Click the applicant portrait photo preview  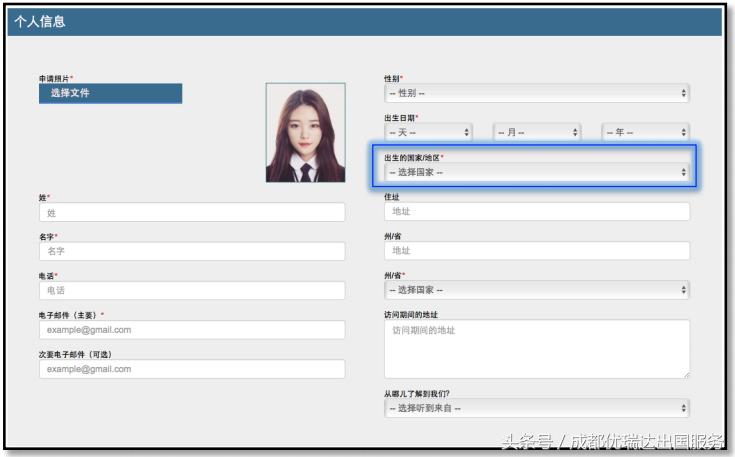305,133
